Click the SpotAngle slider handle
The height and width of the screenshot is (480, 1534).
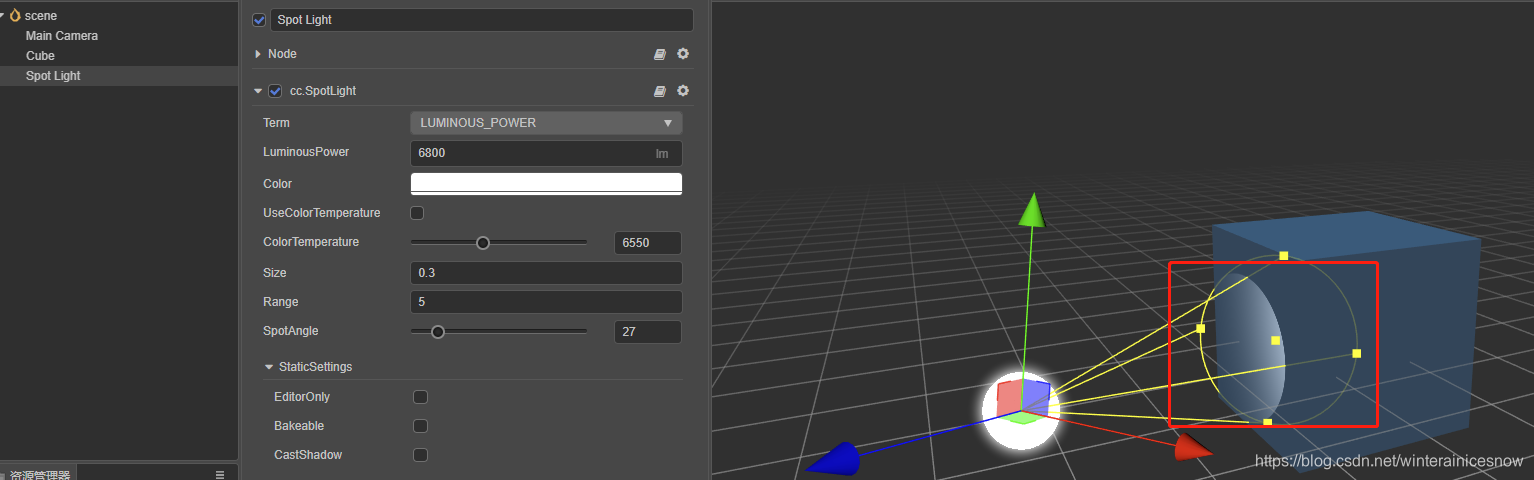point(437,332)
